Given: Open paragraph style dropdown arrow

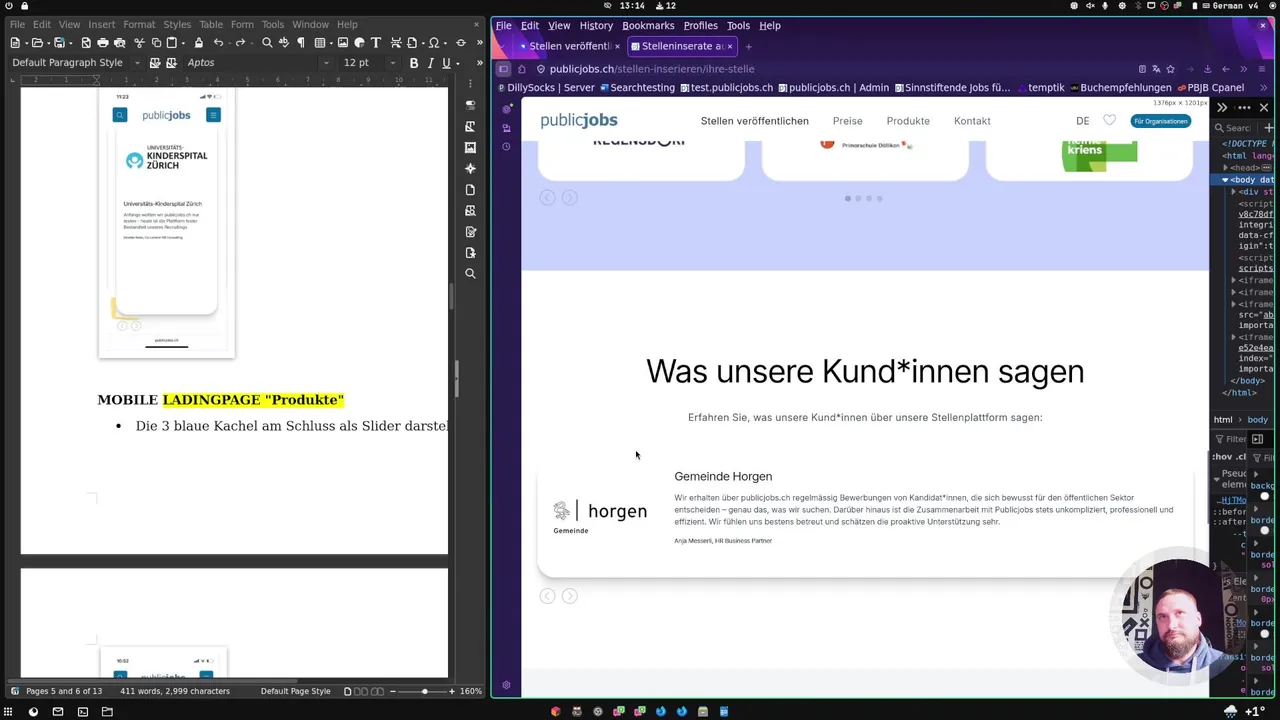Looking at the screenshot, I should pyautogui.click(x=137, y=63).
